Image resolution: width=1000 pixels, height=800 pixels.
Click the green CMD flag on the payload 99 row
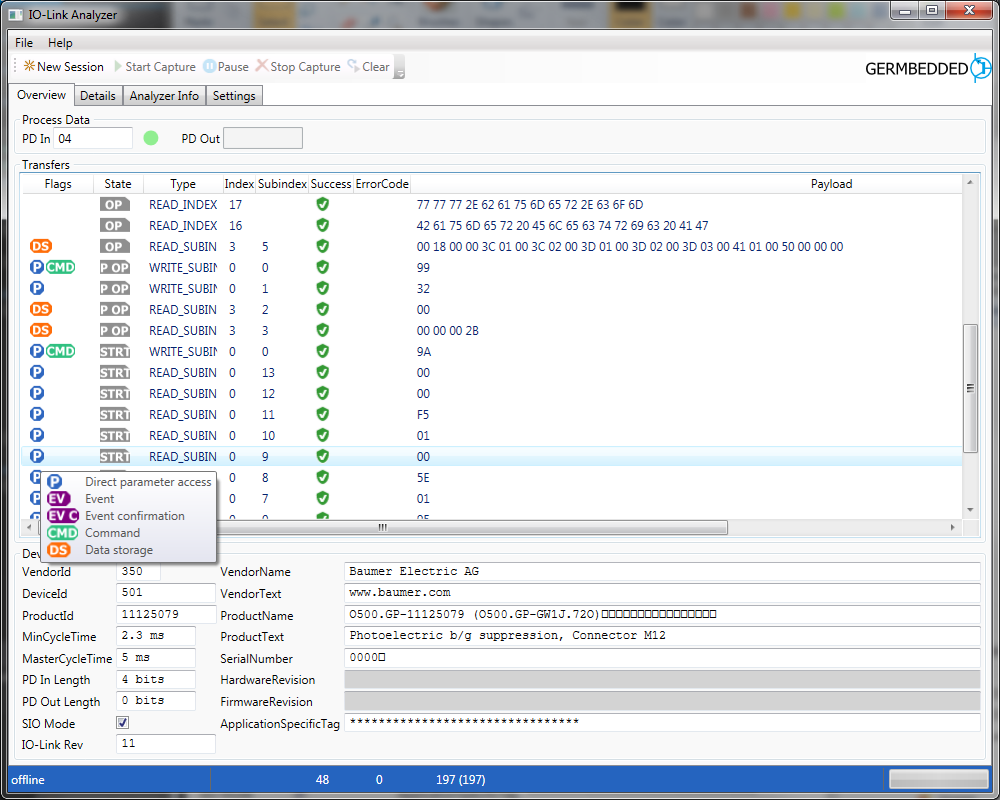coord(61,267)
